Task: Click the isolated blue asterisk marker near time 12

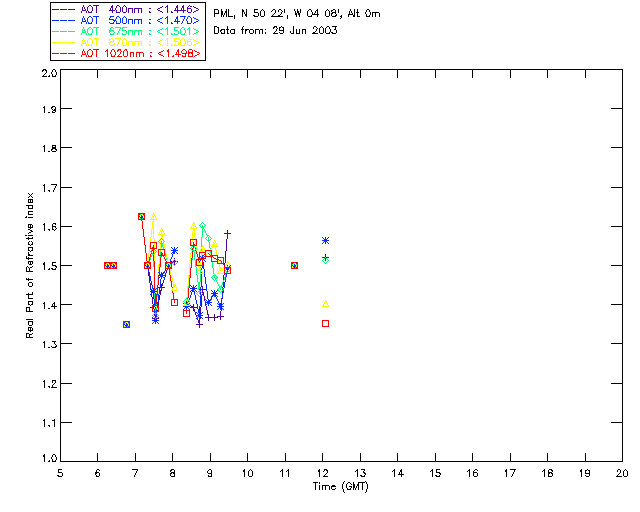Action: (x=325, y=241)
